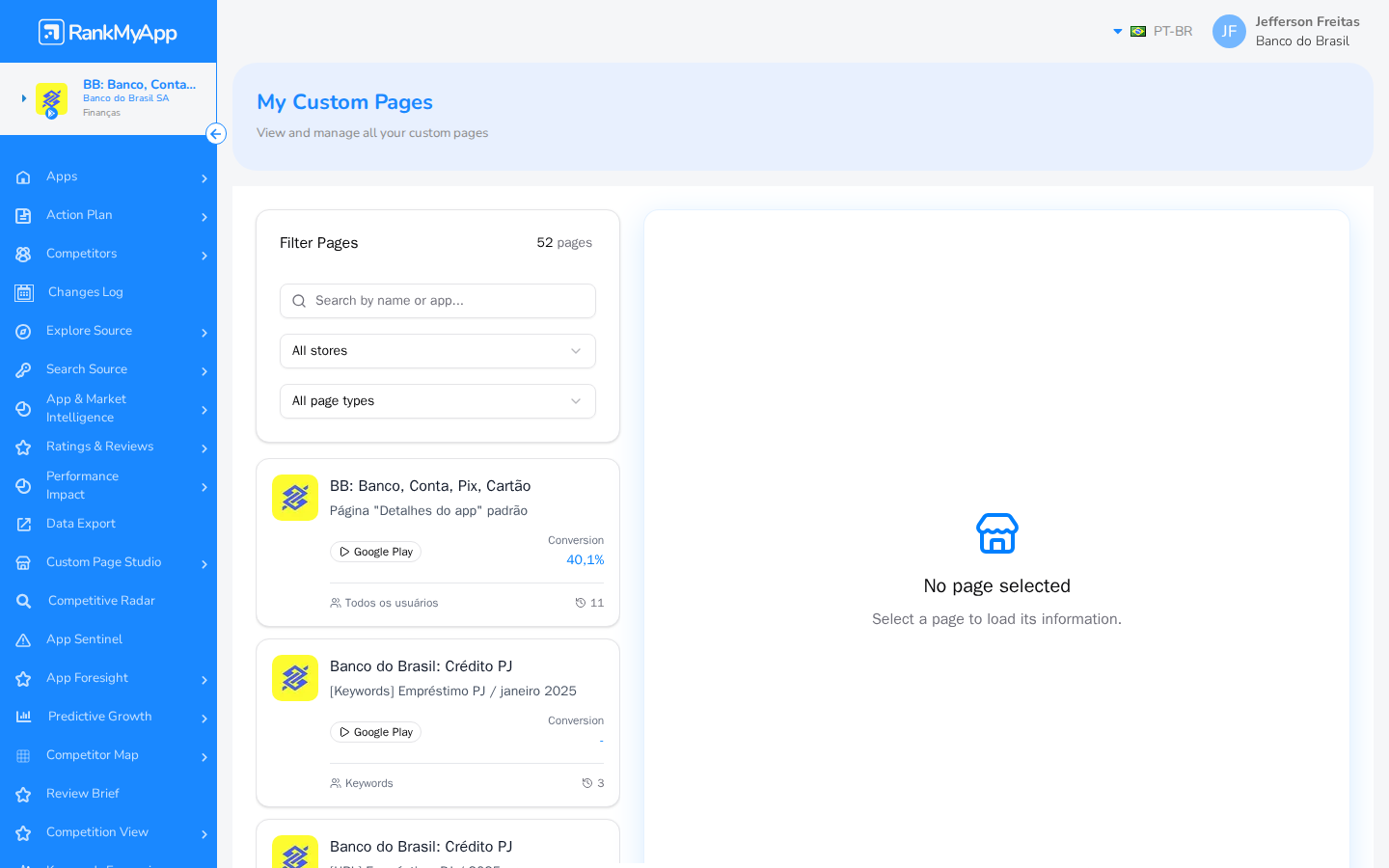Click the Apps home icon in sidebar
The height and width of the screenshot is (868, 1389).
(x=23, y=177)
